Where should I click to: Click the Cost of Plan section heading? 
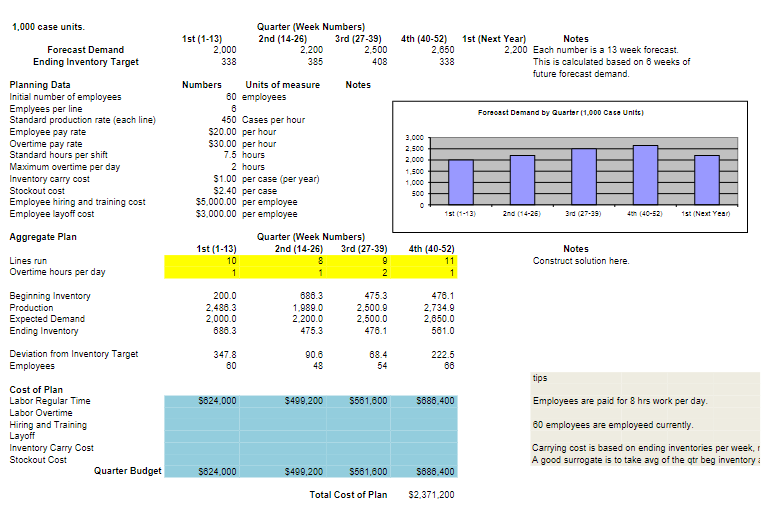(x=36, y=390)
